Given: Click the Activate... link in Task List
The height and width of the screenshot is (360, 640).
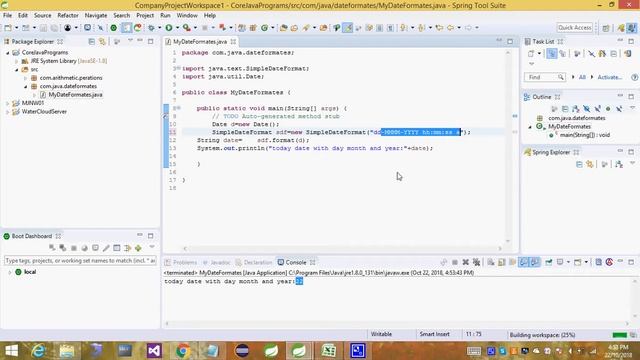Looking at the screenshot, I should [609, 77].
